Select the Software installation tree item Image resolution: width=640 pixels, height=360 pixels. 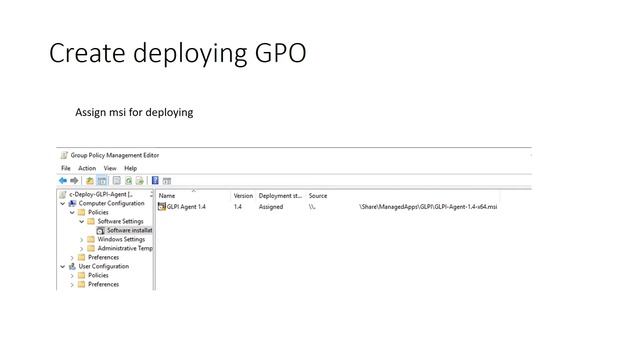coord(129,230)
